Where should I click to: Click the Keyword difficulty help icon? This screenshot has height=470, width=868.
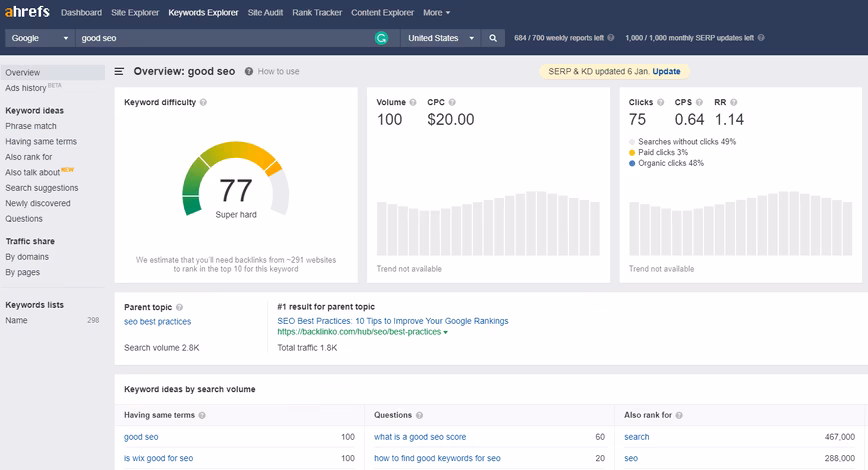coord(203,102)
